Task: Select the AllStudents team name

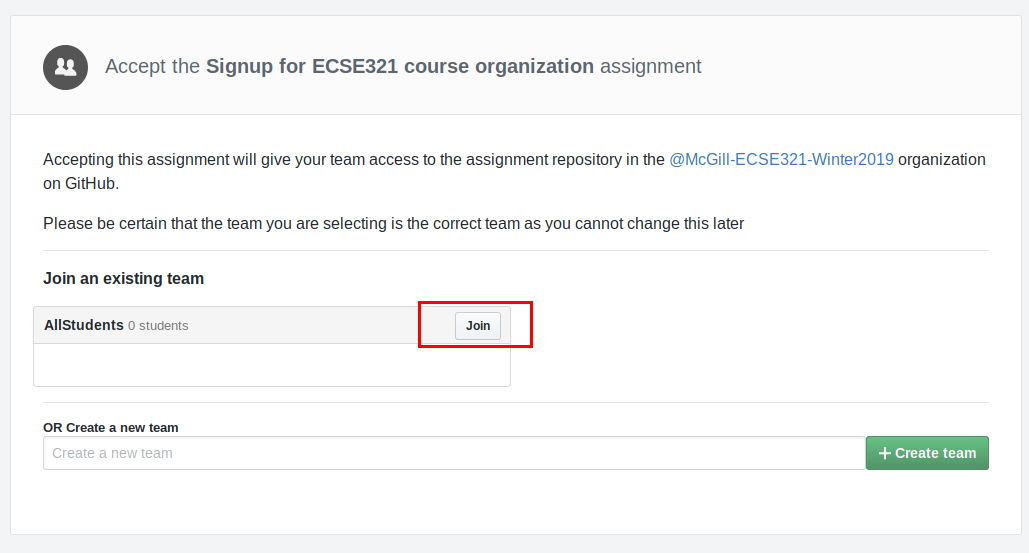Action: coord(83,325)
